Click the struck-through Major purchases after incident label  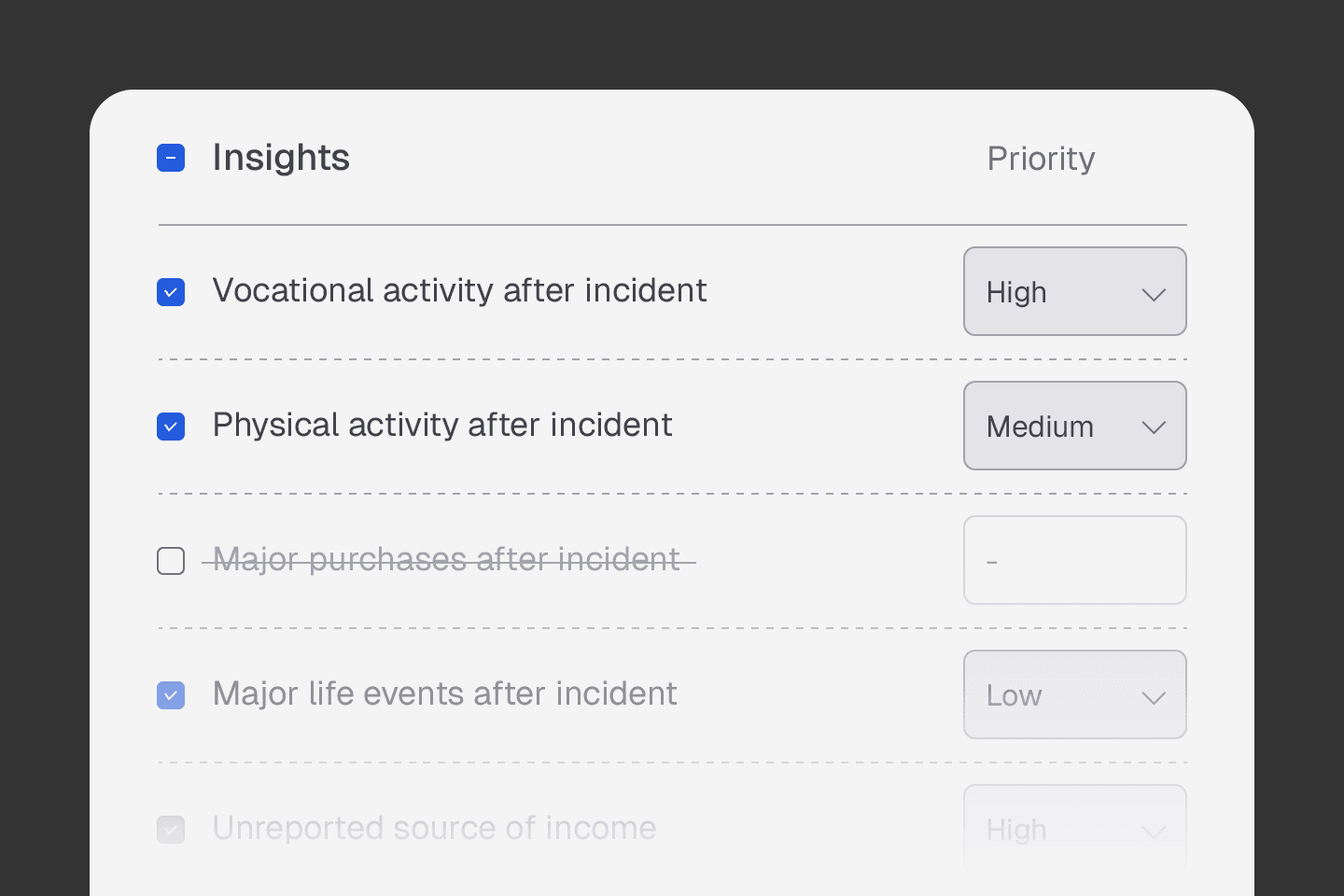pos(447,560)
